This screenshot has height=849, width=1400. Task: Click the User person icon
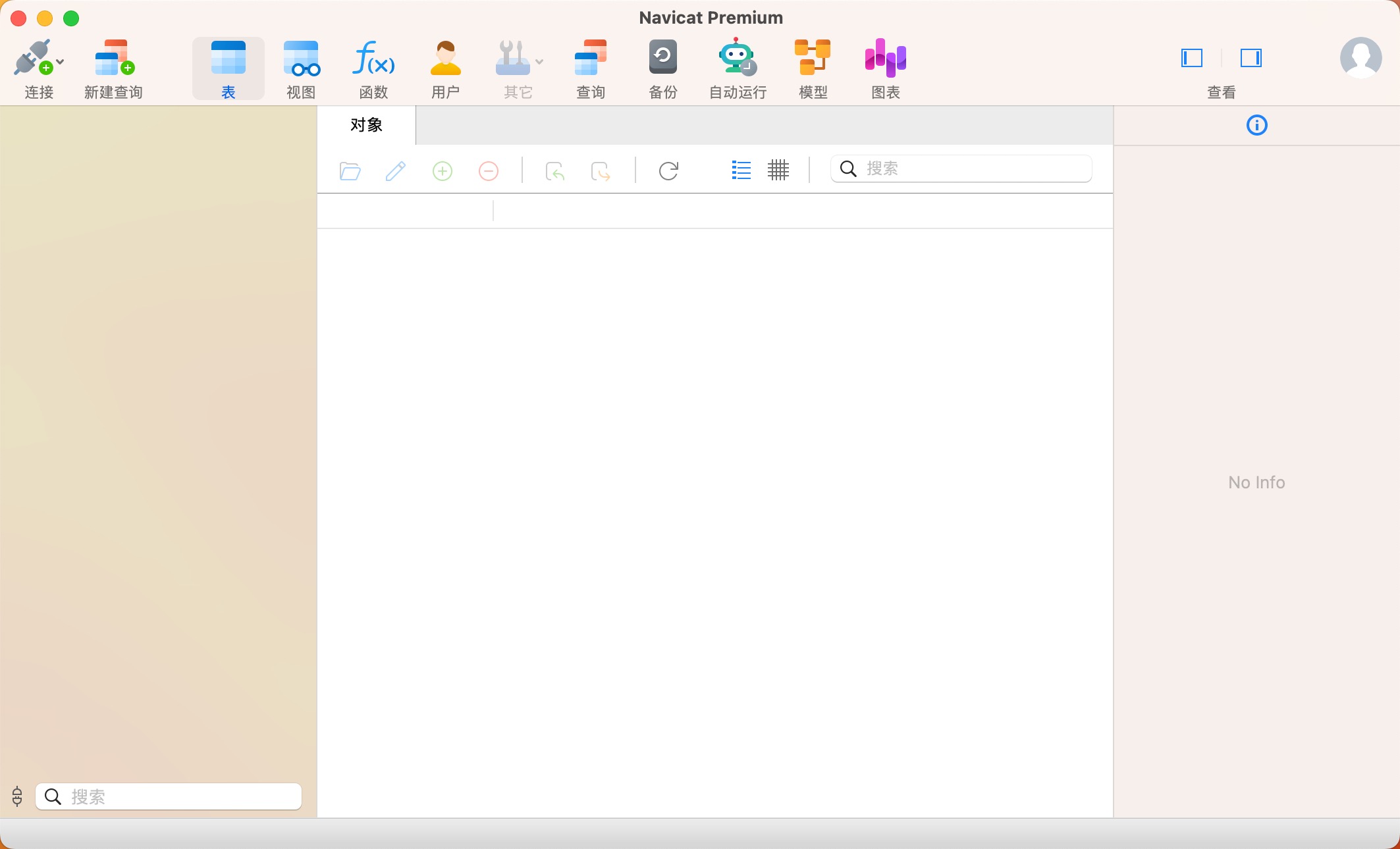[445, 58]
